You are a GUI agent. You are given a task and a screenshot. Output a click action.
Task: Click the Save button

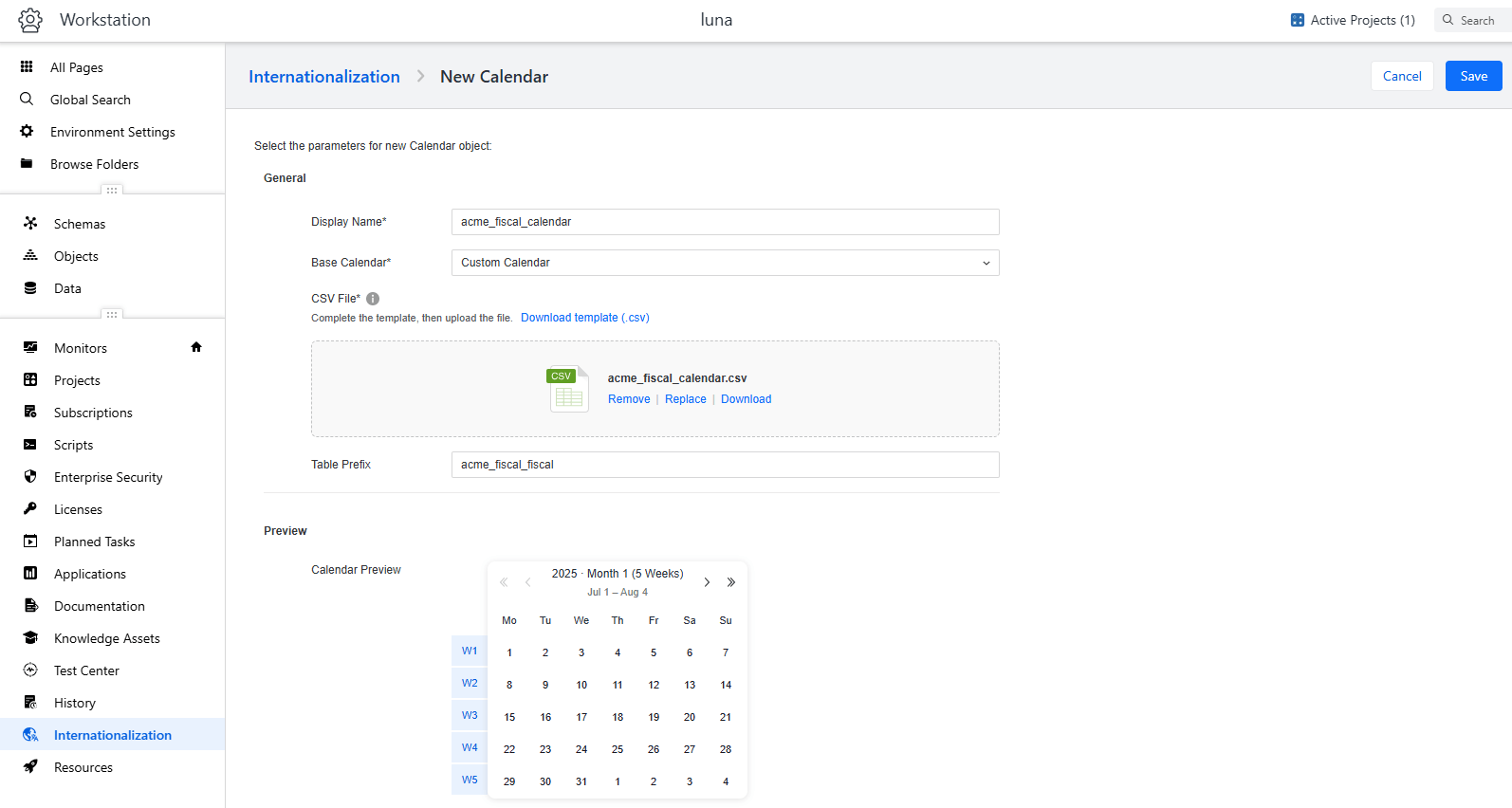[x=1473, y=76]
